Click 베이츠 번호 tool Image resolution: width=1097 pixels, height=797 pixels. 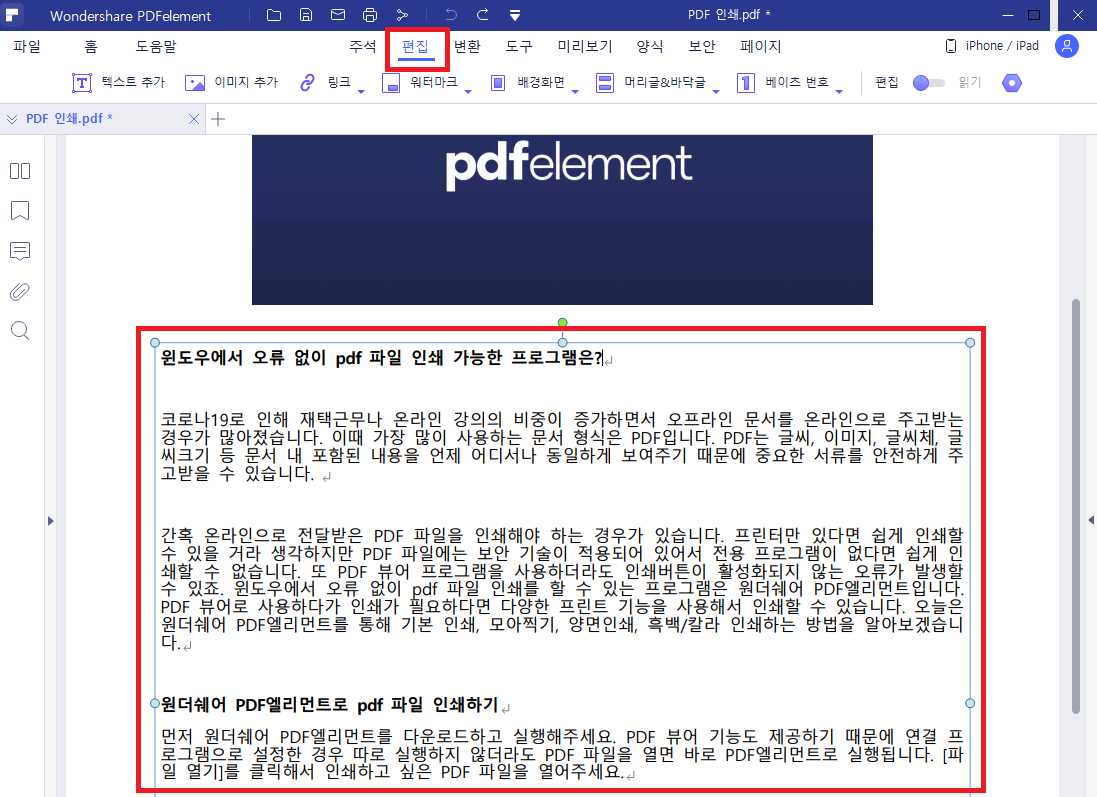(783, 83)
